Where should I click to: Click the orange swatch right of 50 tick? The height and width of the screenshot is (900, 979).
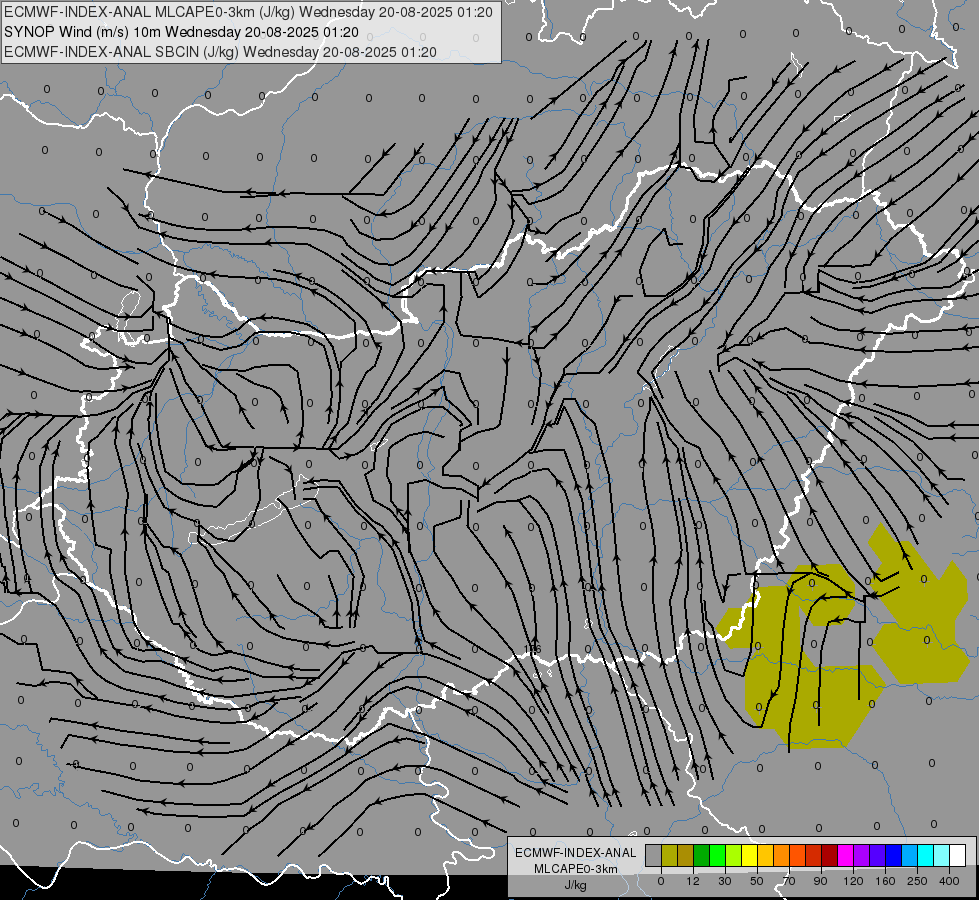coord(782,855)
